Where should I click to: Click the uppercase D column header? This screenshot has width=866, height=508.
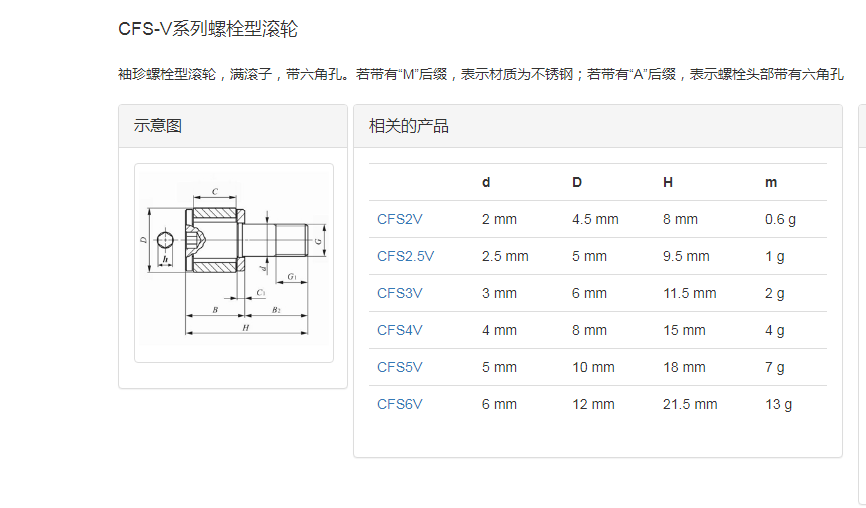[577, 182]
